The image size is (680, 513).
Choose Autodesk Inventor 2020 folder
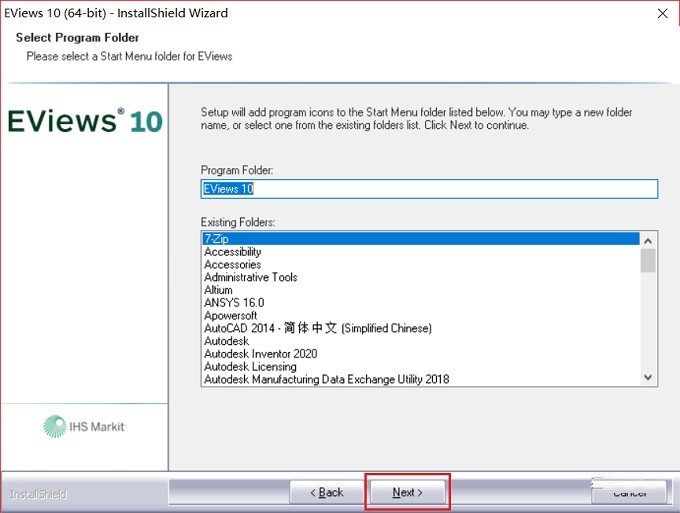pyautogui.click(x=421, y=354)
